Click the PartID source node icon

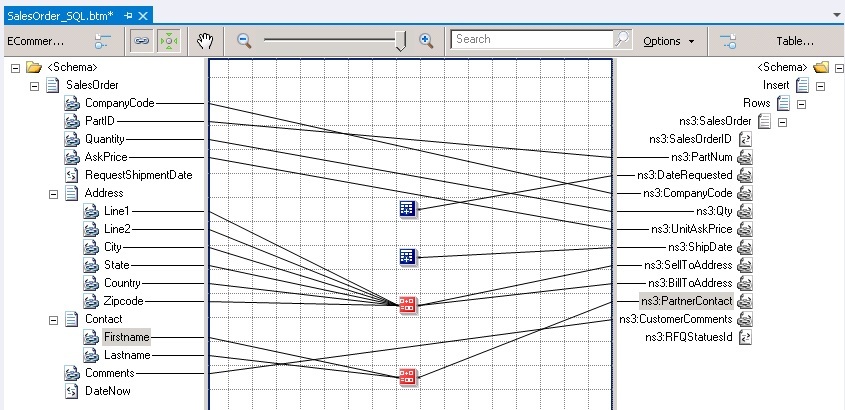72,121
